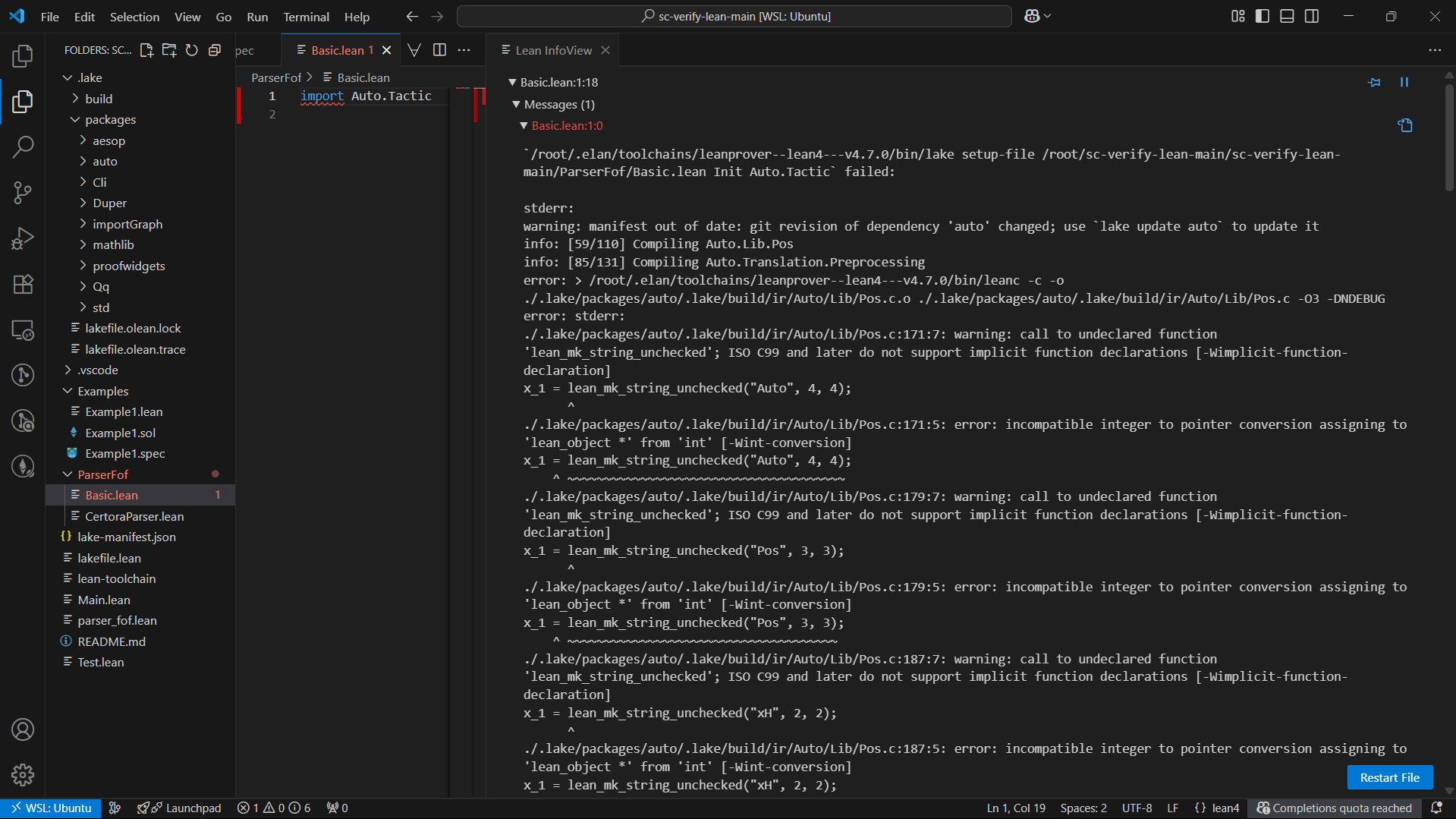Click the WSL: Ubuntu remote indicator

click(50, 808)
